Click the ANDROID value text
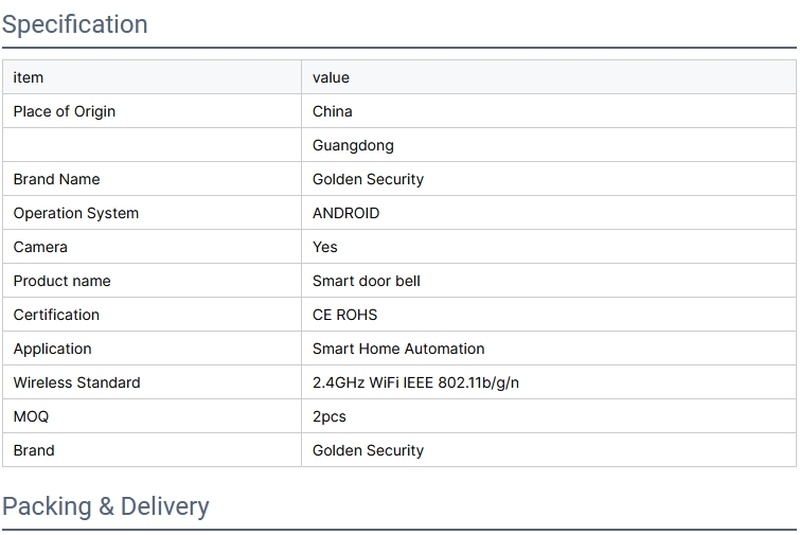 346,213
